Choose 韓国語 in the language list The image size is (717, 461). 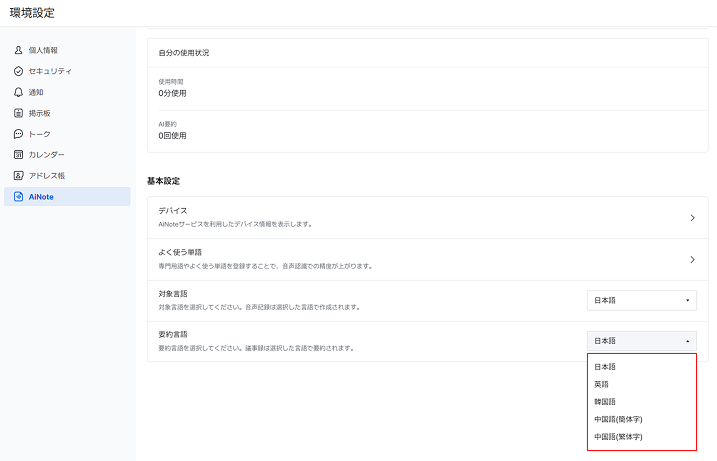coord(605,402)
